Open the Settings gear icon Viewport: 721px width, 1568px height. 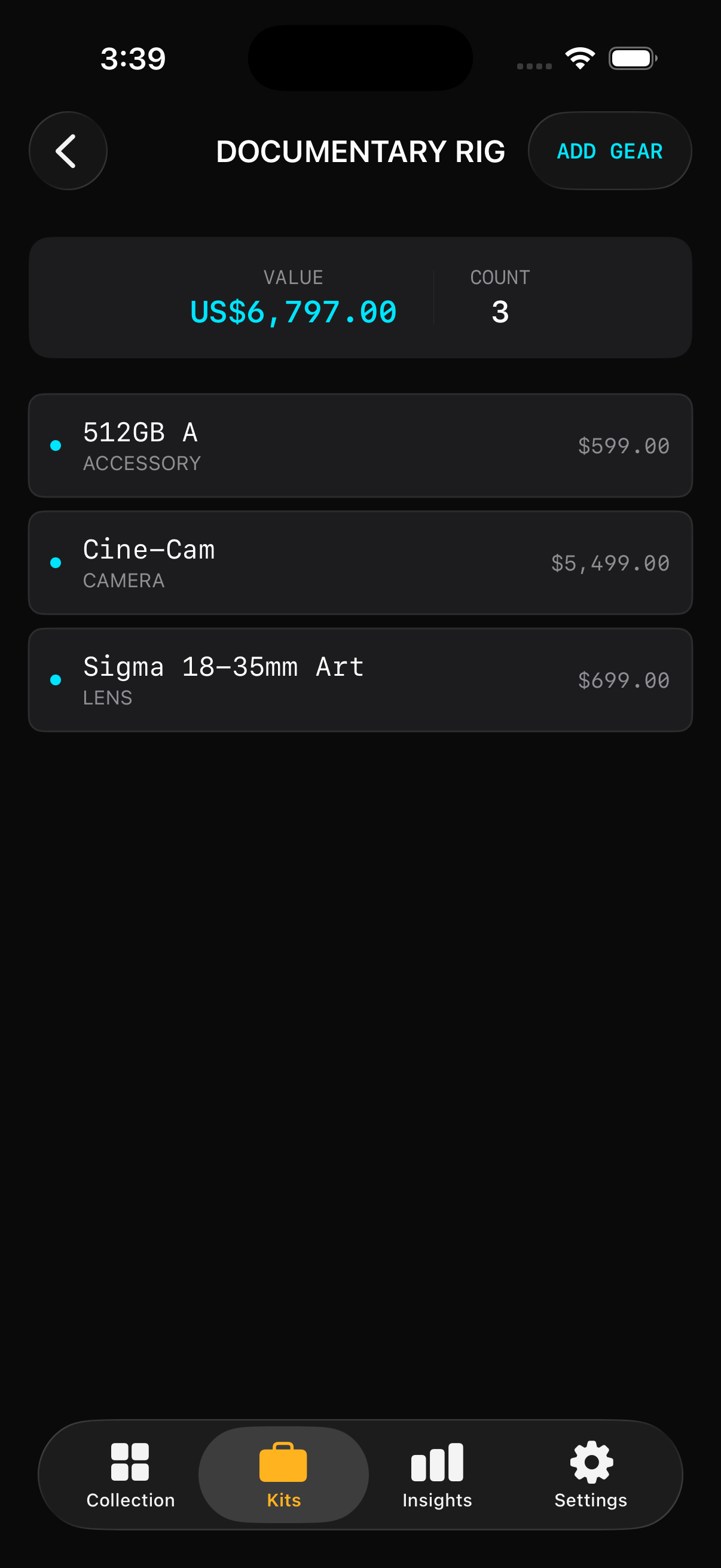591,1462
